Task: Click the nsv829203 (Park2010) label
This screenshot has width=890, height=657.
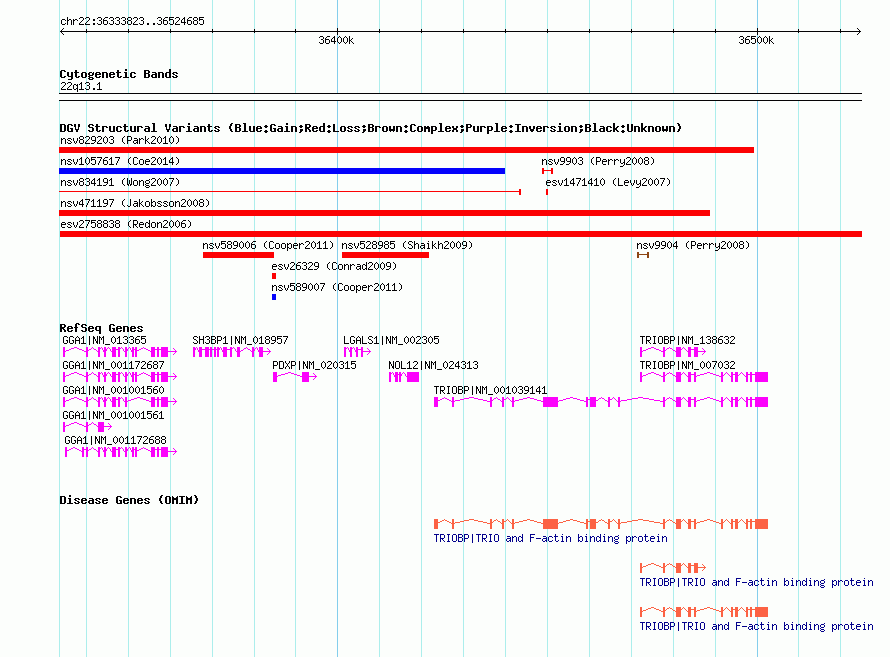Action: (x=120, y=140)
